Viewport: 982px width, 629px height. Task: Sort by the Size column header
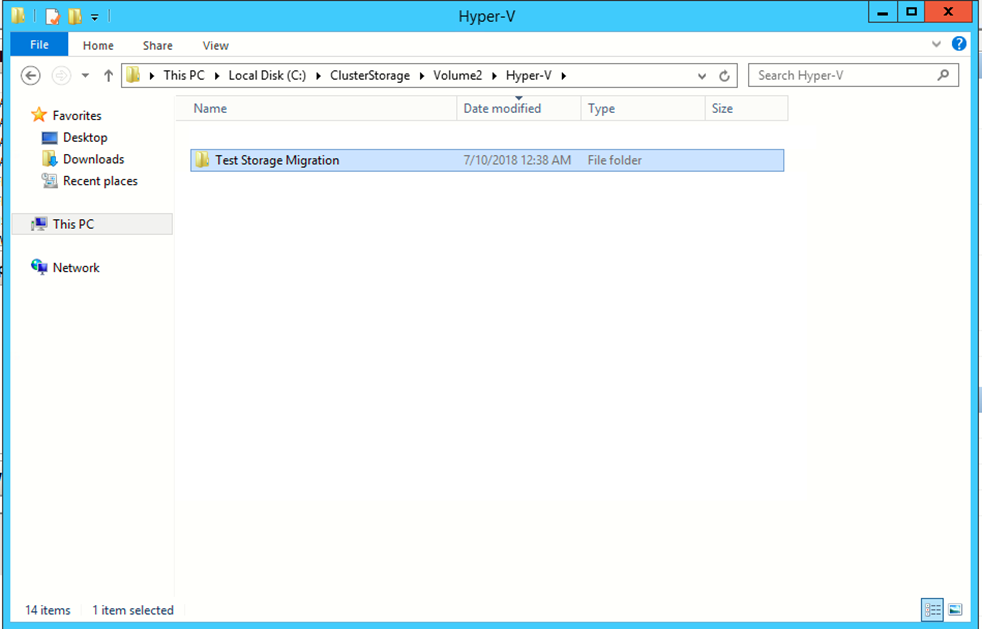click(x=747, y=108)
